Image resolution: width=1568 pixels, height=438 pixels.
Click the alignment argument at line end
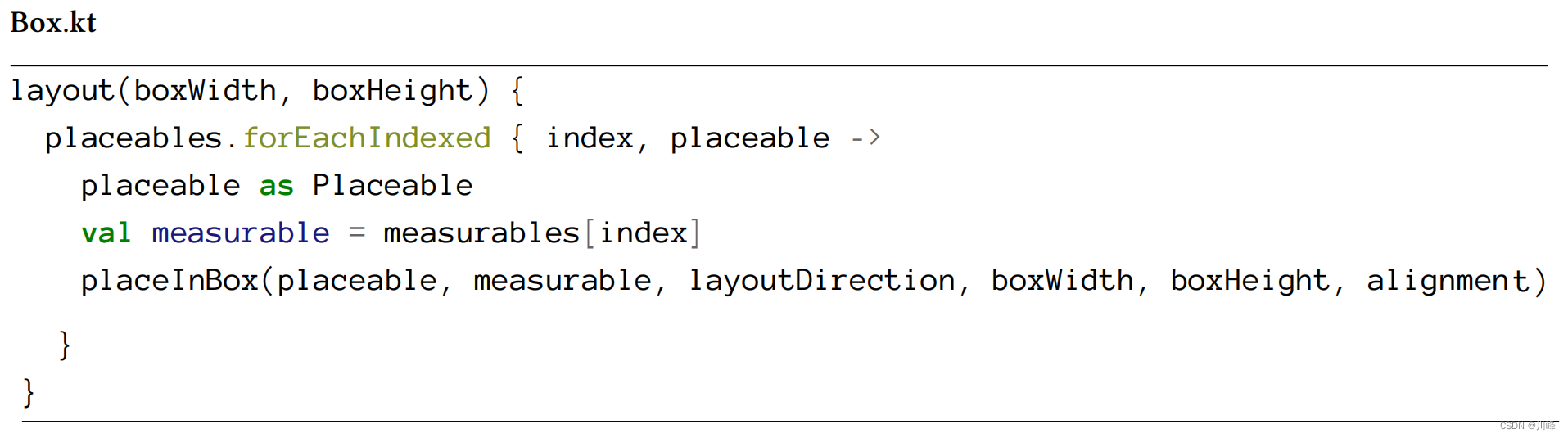click(x=1447, y=281)
